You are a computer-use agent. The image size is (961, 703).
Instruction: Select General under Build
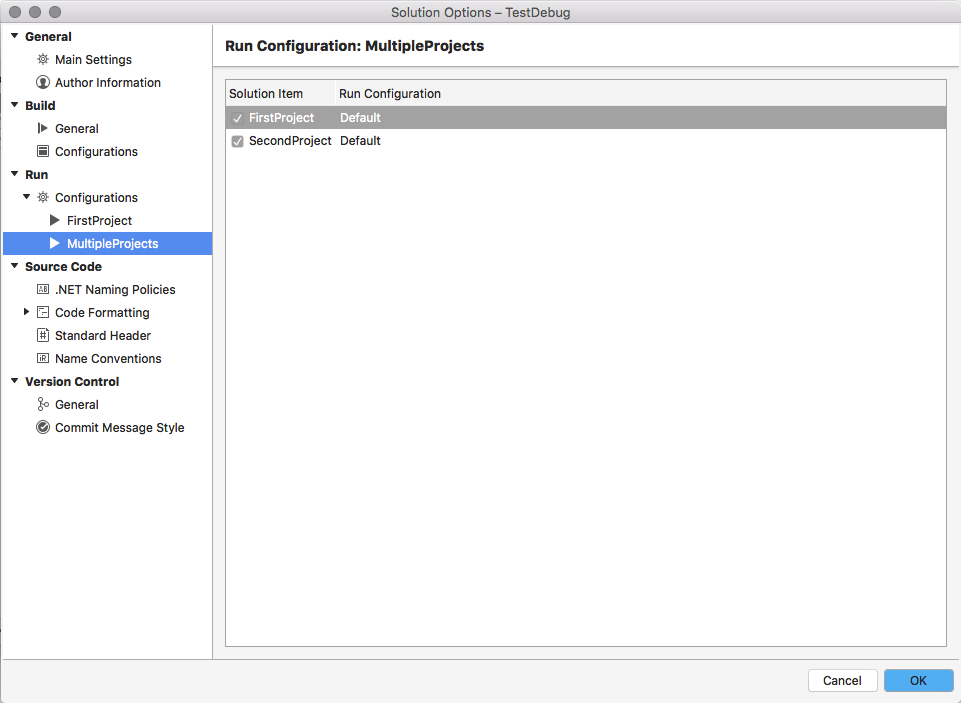tap(77, 128)
